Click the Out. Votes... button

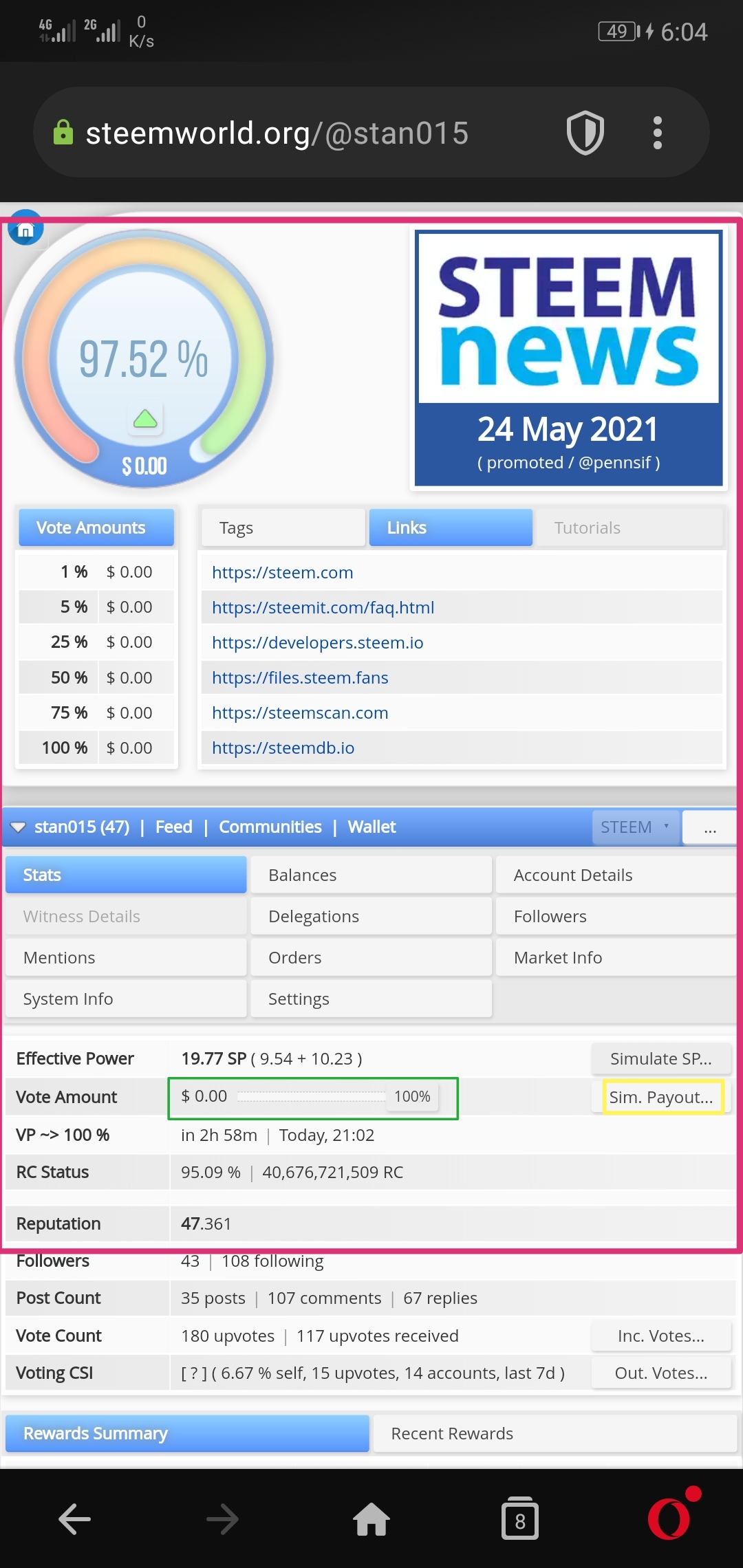pos(661,1373)
